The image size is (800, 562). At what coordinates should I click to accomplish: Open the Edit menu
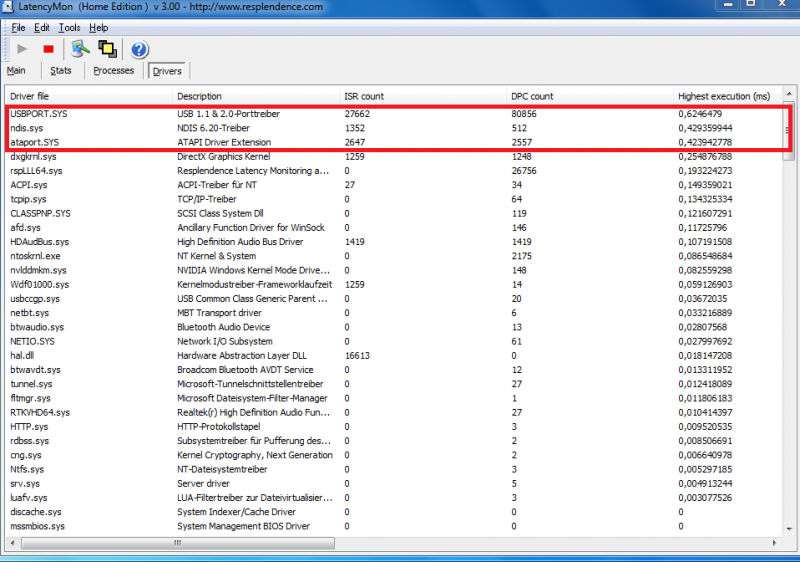pyautogui.click(x=42, y=28)
